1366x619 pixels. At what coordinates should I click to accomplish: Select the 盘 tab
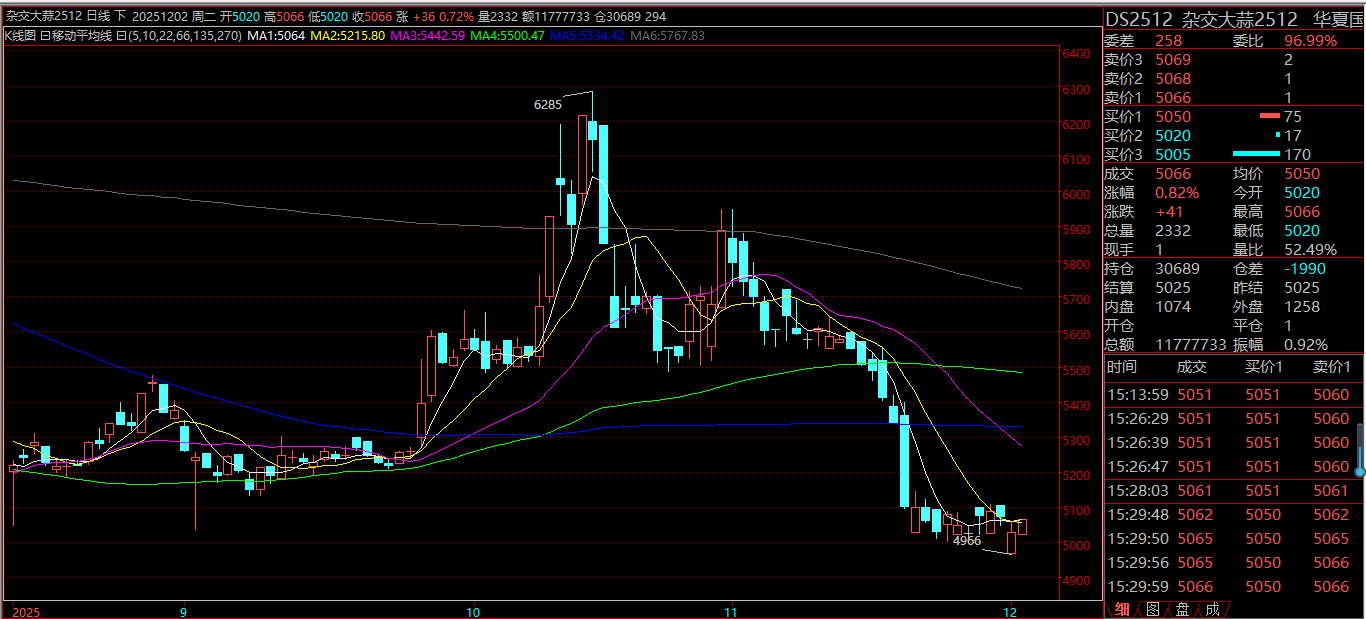point(1182,609)
